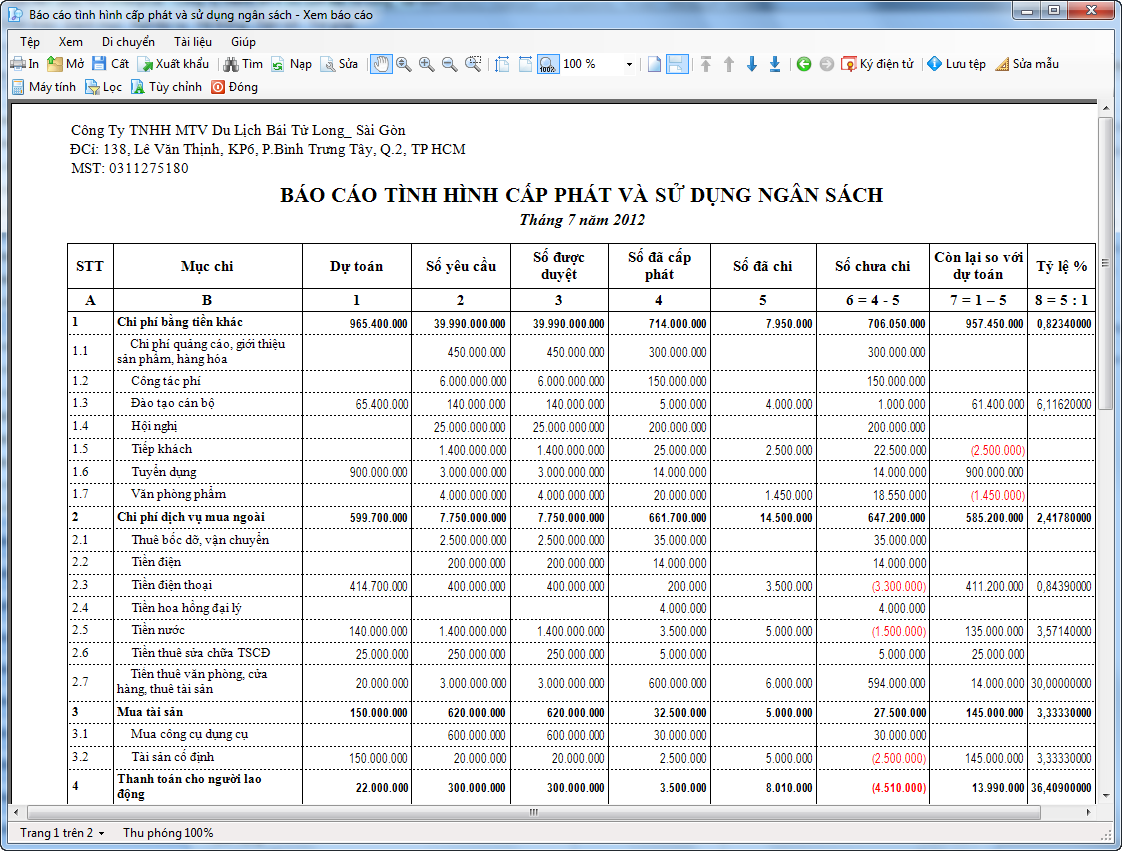Save report with Cất button
Image resolution: width=1122 pixels, height=851 pixels.
point(110,64)
